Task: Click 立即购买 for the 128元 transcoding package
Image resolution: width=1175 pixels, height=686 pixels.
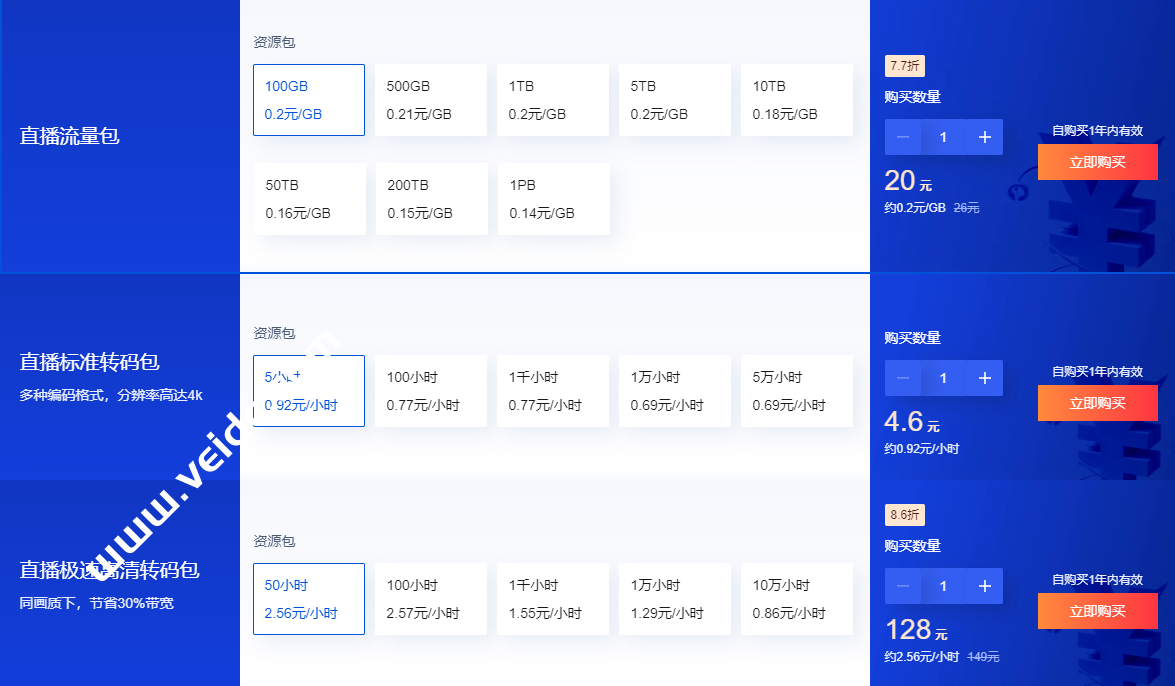Action: point(1098,611)
